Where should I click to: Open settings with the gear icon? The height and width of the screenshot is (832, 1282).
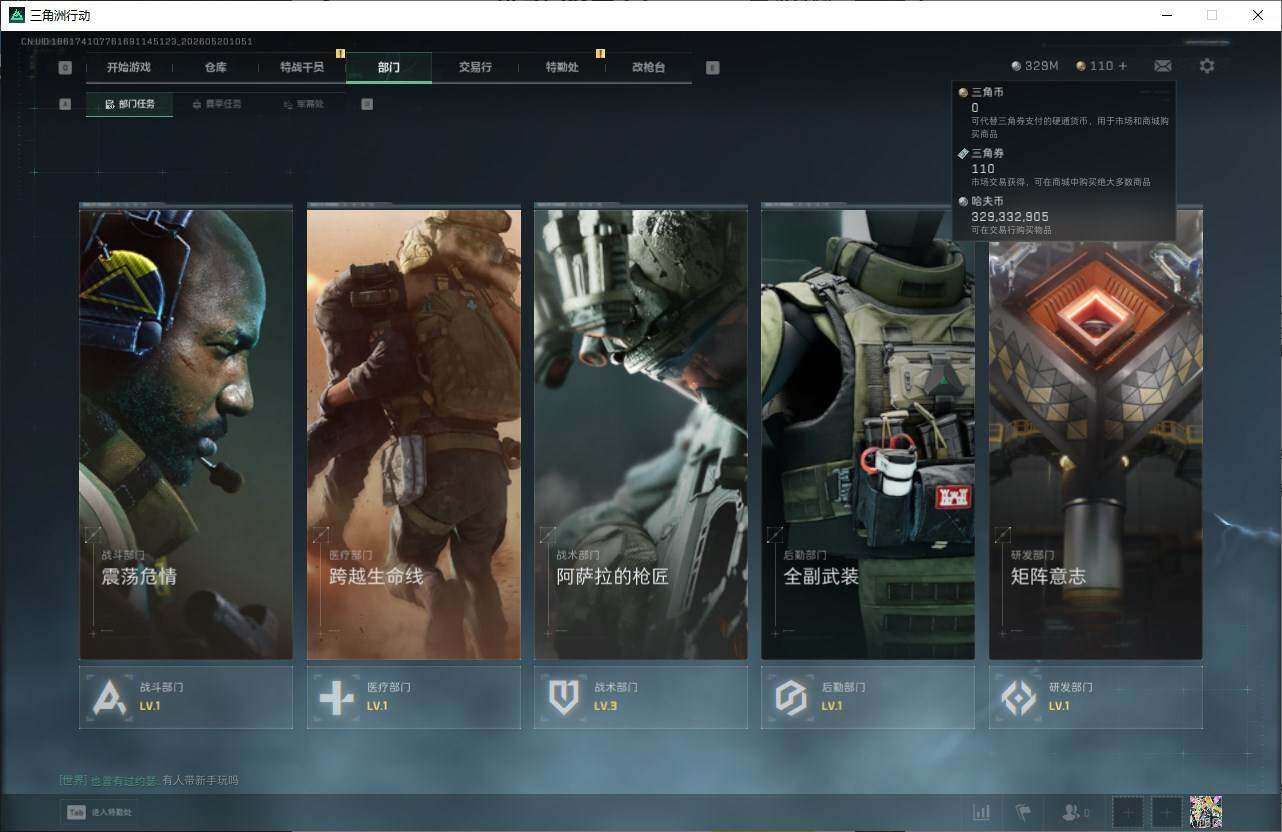[x=1207, y=66]
